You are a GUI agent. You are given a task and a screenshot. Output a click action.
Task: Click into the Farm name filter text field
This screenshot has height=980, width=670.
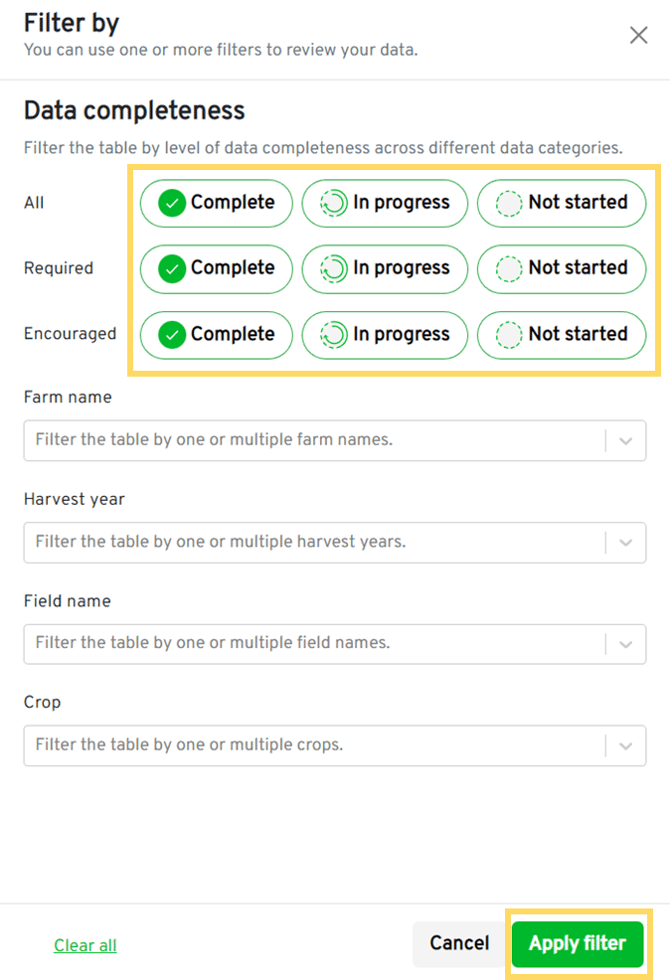coord(310,440)
